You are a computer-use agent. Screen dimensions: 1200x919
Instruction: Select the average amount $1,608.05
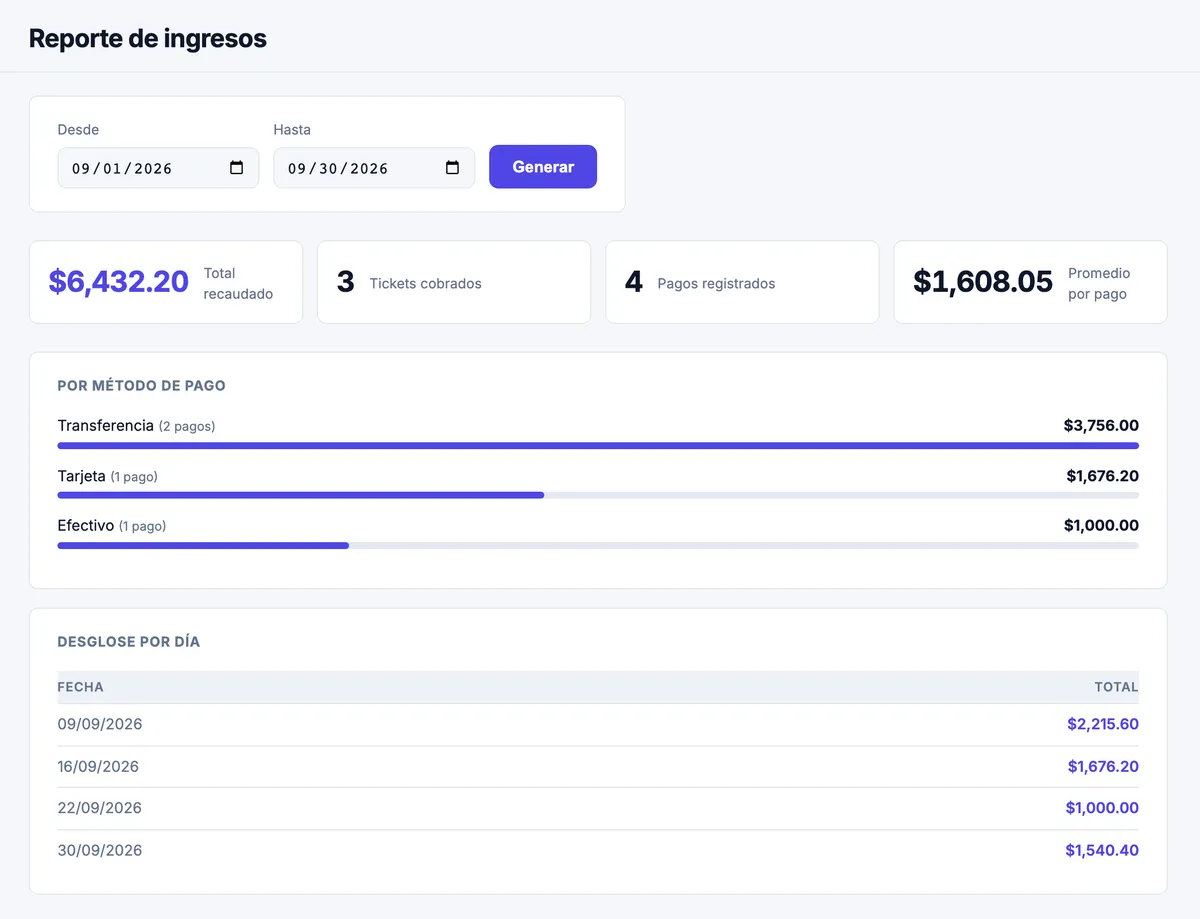click(983, 282)
